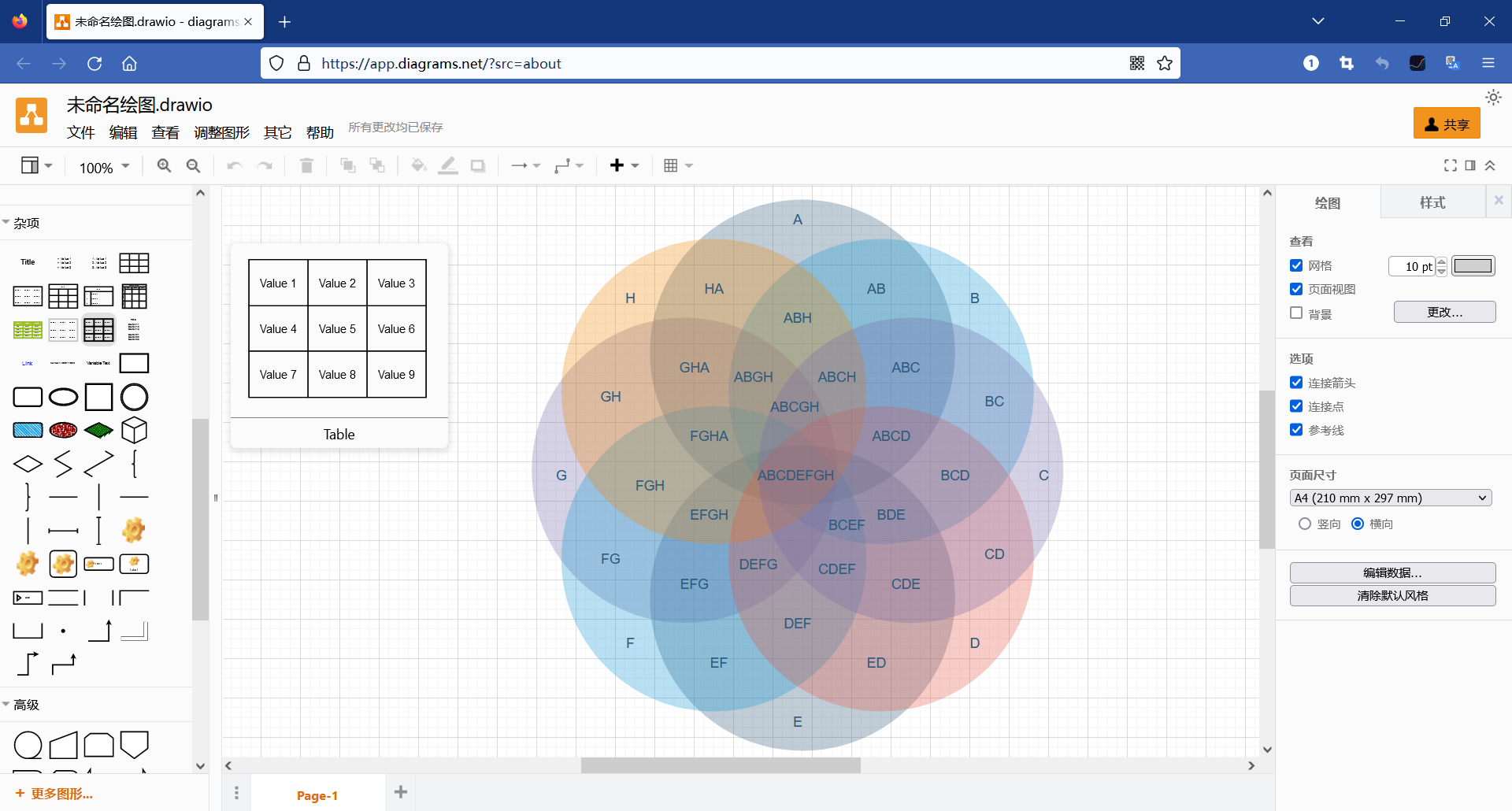Select the Page-1 tab
Screen dimensions: 1512x811
317,795
